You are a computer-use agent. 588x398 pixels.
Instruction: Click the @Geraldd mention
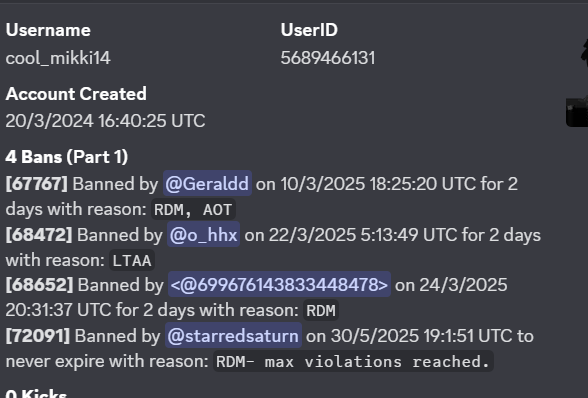click(207, 183)
